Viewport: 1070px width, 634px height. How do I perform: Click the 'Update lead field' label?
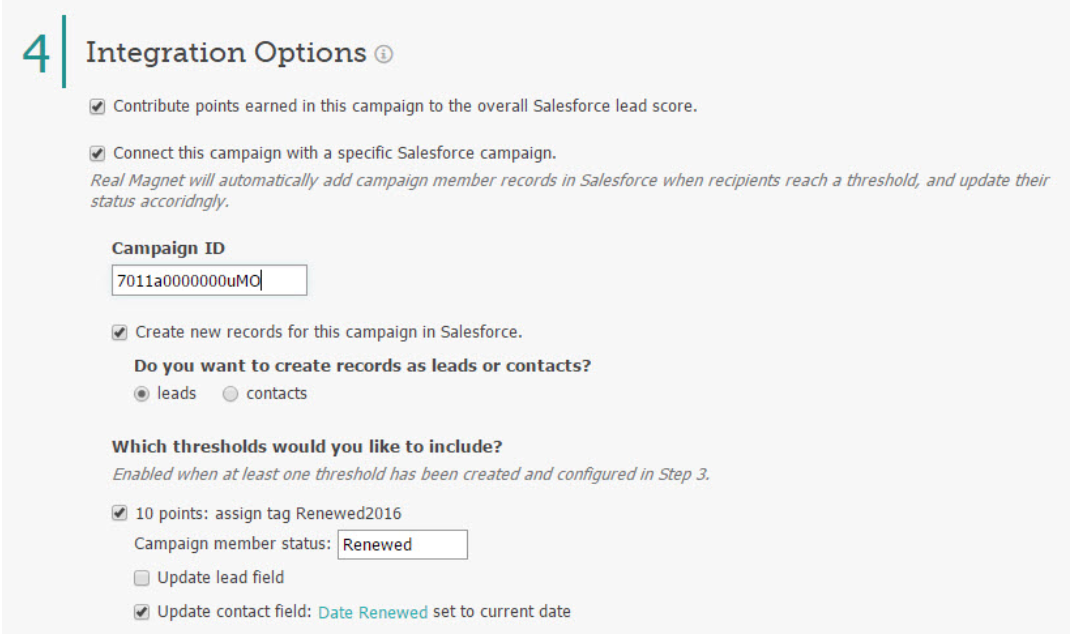click(220, 577)
